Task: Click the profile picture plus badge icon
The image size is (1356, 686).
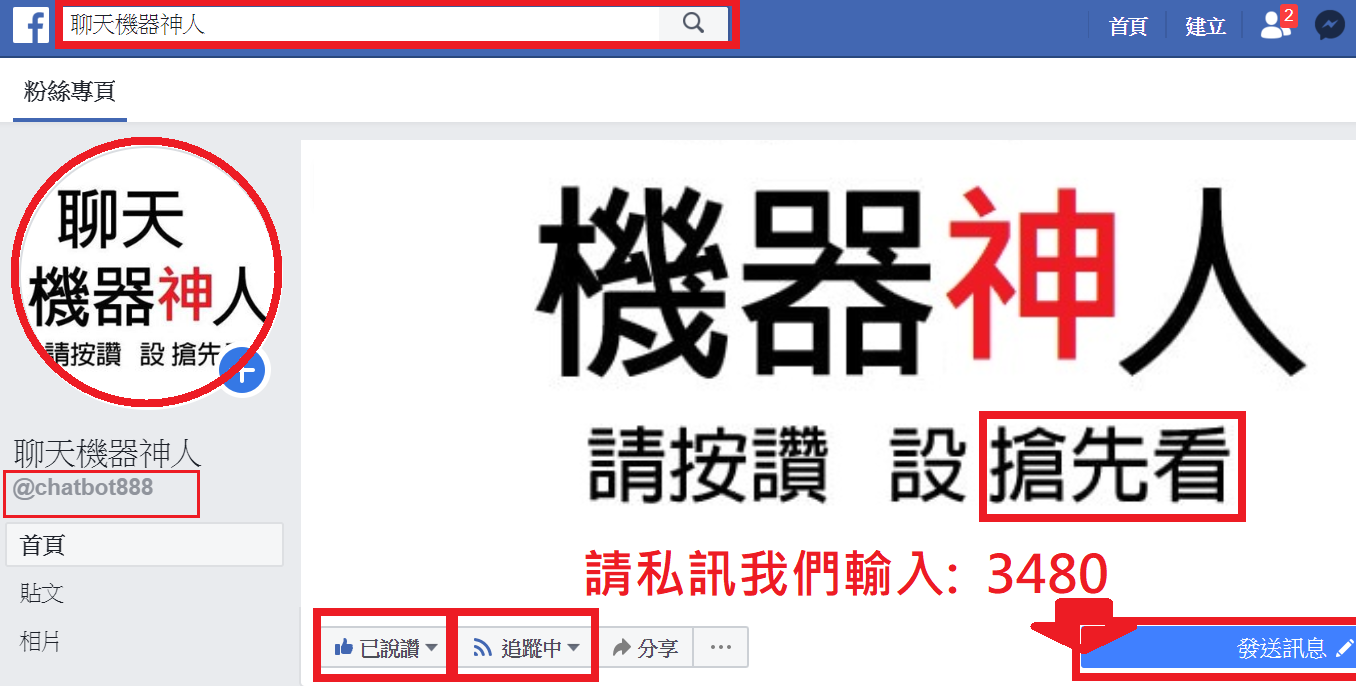Action: tap(245, 372)
